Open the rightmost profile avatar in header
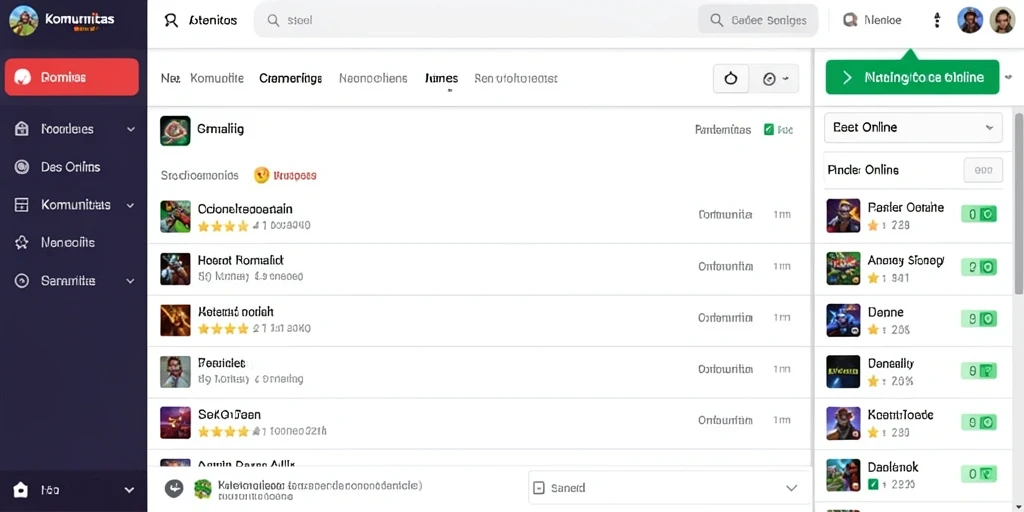This screenshot has width=1024, height=512. [1001, 20]
